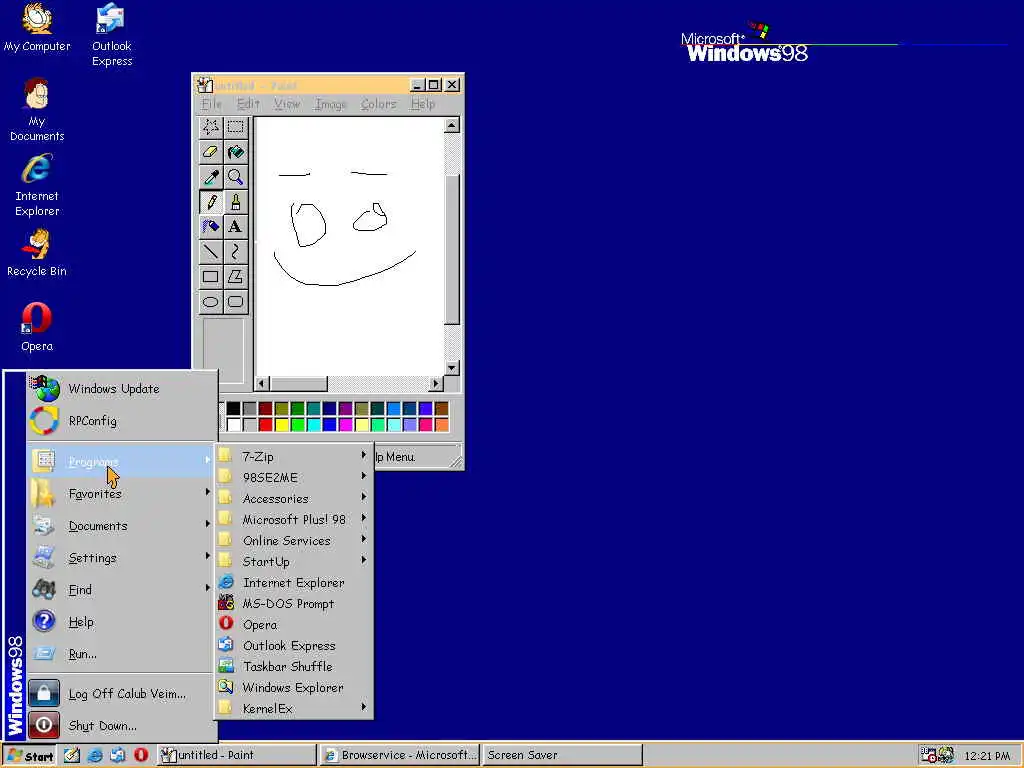Pick the Eraser tool in Paint
Image resolution: width=1024 pixels, height=768 pixels.
(210, 152)
